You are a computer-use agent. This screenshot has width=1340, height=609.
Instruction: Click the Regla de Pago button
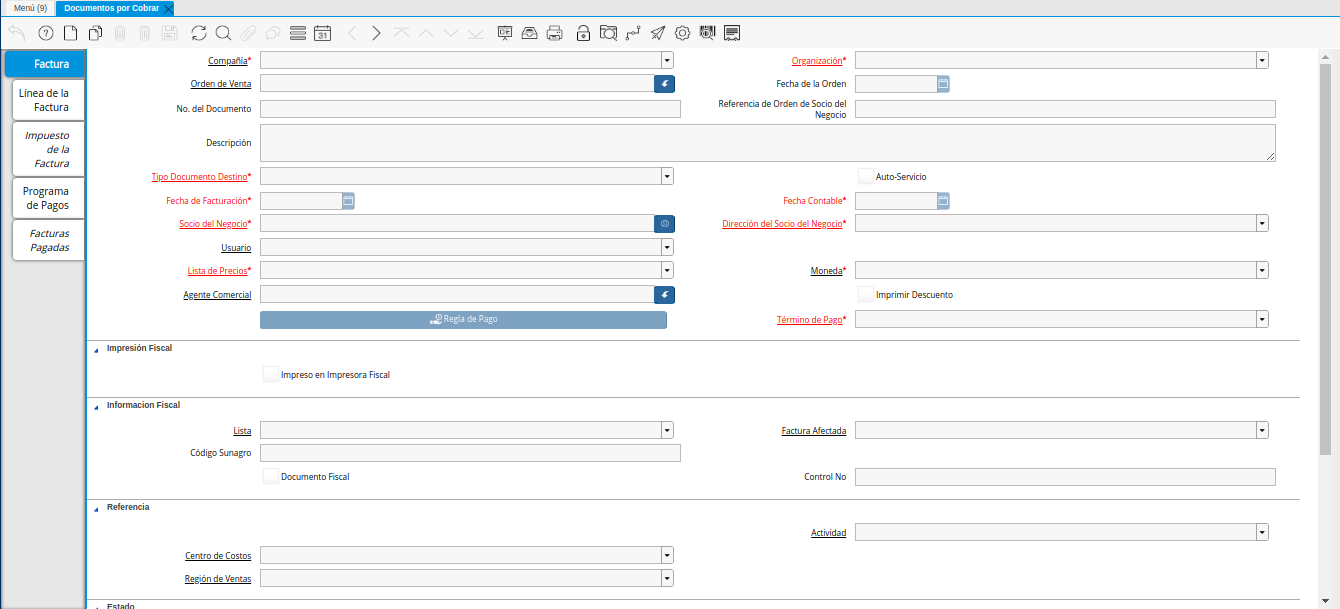(463, 320)
